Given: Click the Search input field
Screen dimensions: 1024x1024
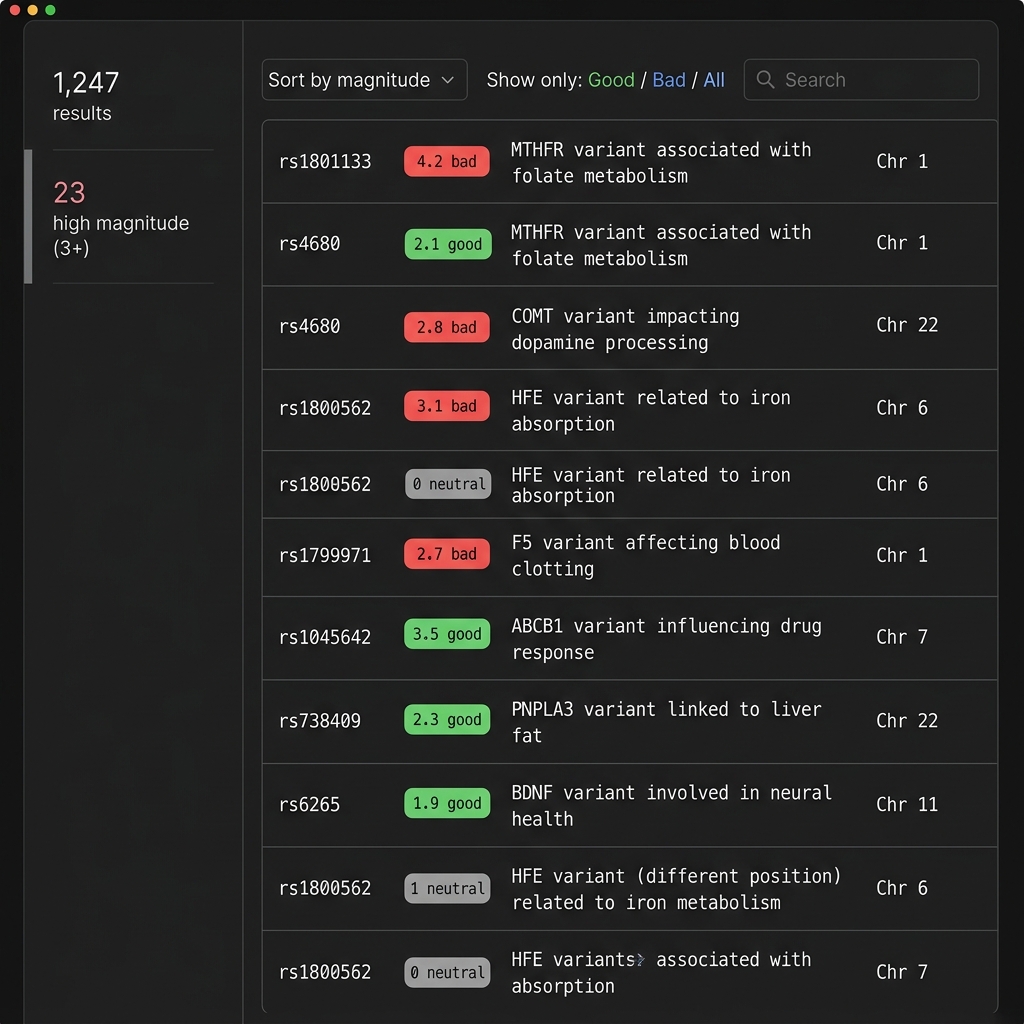Looking at the screenshot, I should click(x=861, y=80).
